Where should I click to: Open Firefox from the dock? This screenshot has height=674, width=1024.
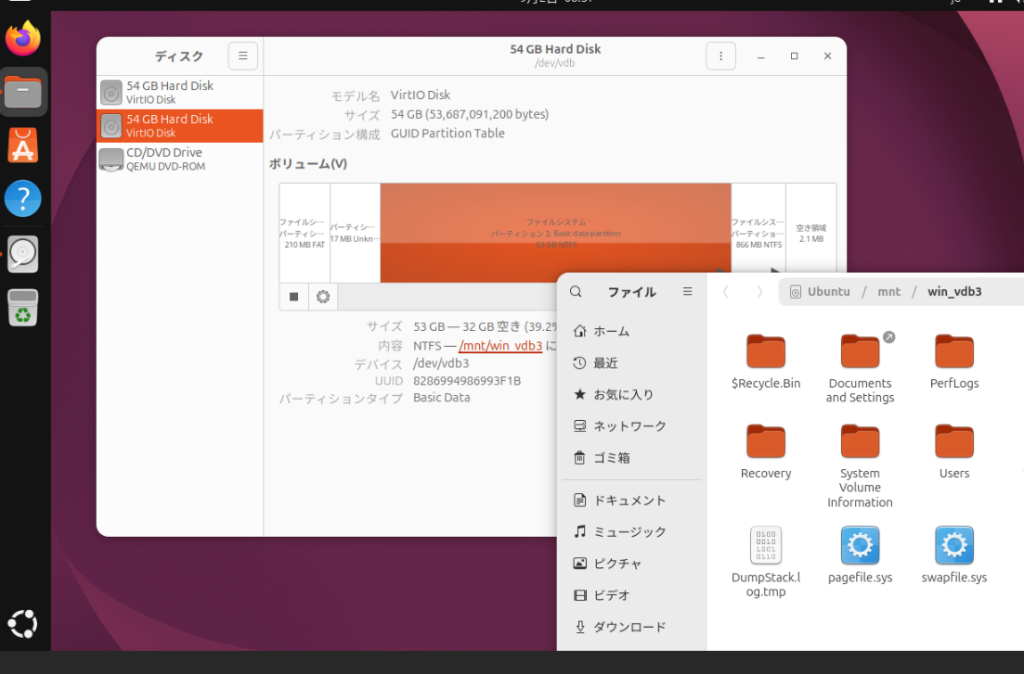coord(23,39)
